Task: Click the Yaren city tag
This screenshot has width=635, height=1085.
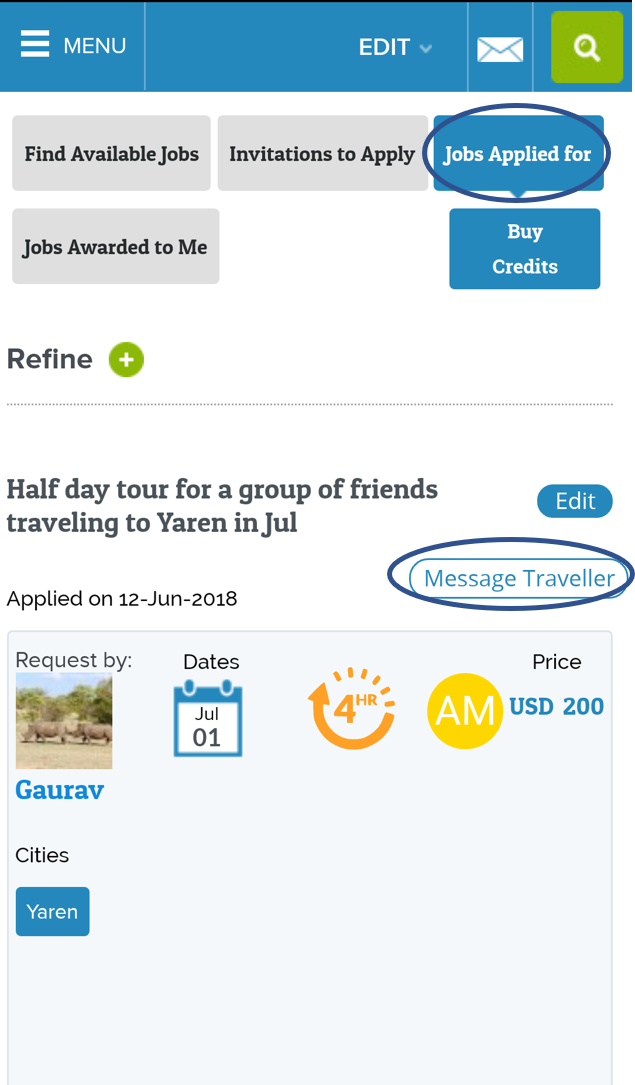Action: [52, 912]
